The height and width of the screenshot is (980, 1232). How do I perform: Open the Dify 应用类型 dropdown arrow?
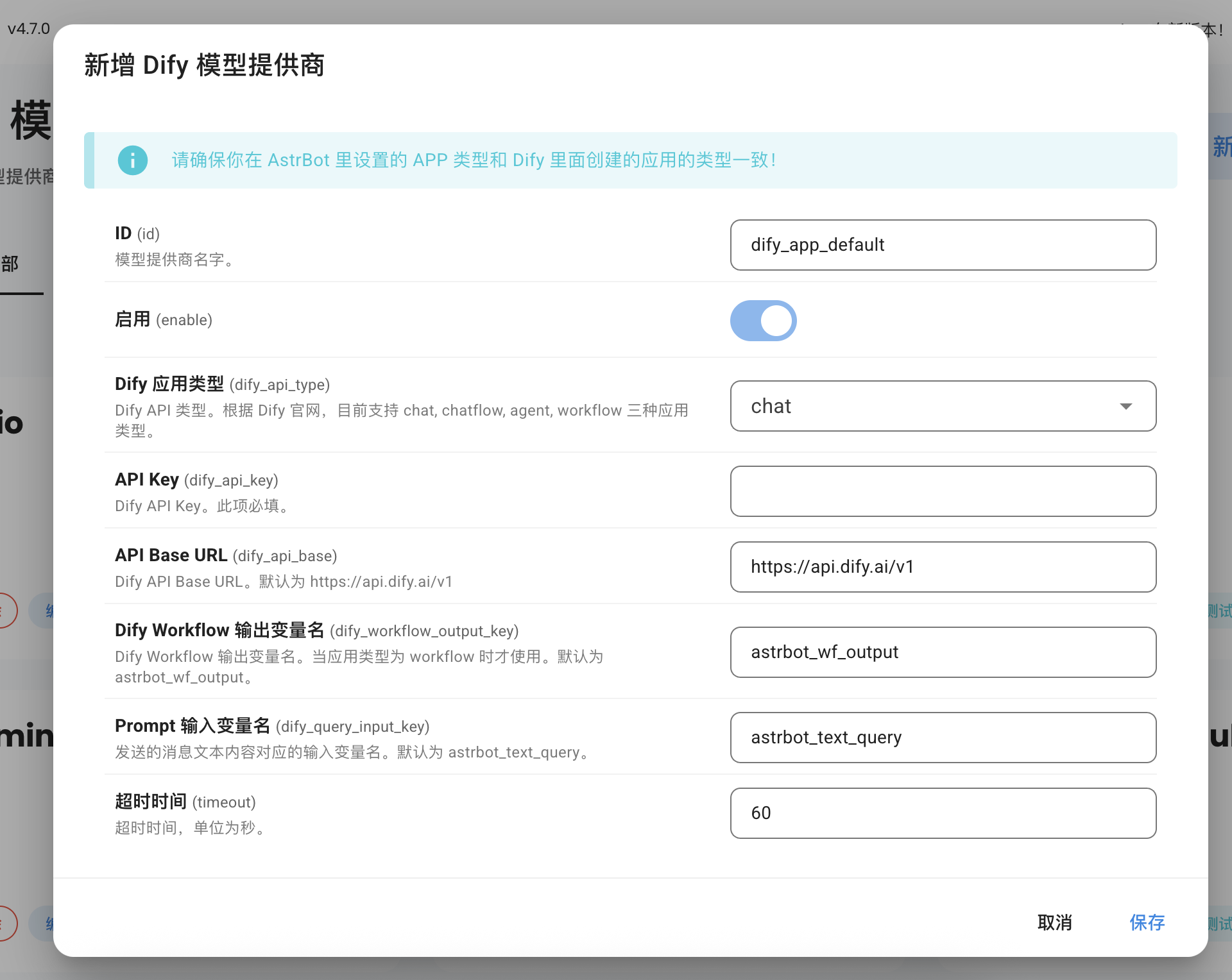tap(1125, 407)
